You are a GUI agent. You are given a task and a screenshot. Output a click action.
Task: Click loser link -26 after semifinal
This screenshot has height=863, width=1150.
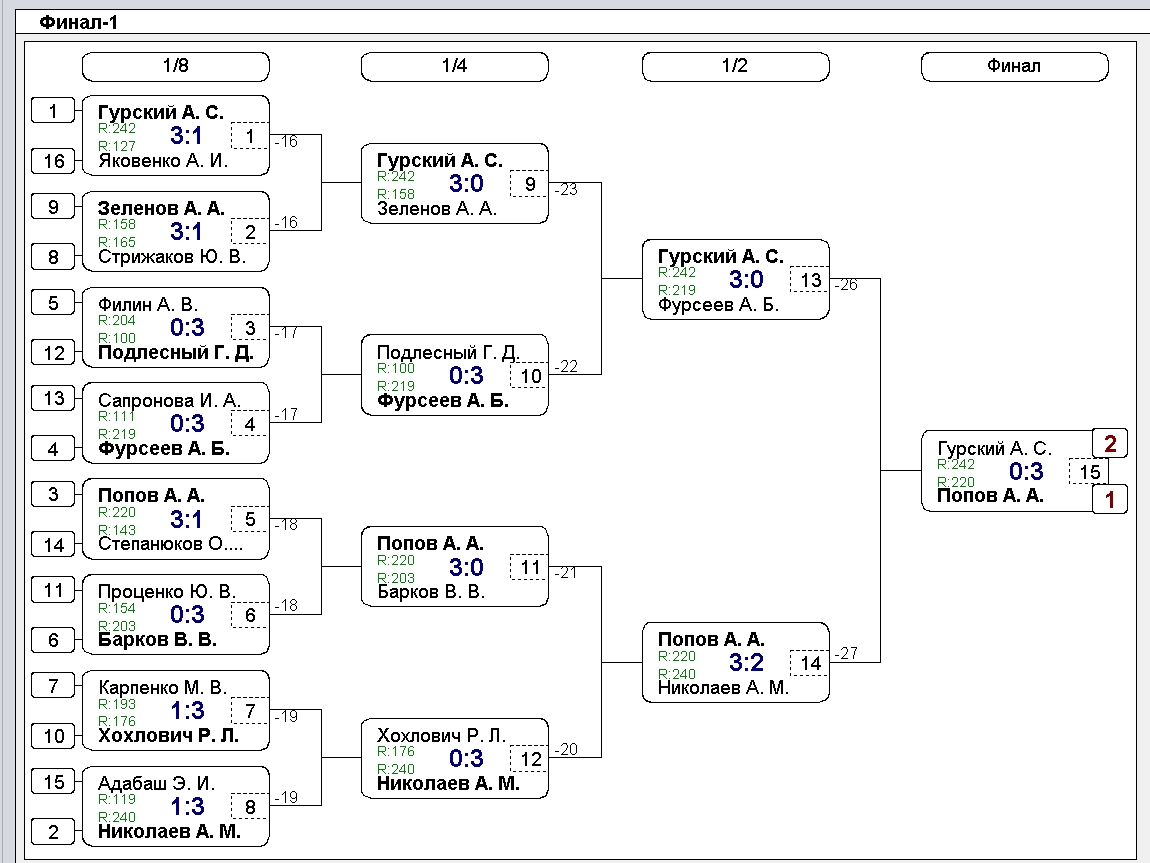point(846,284)
